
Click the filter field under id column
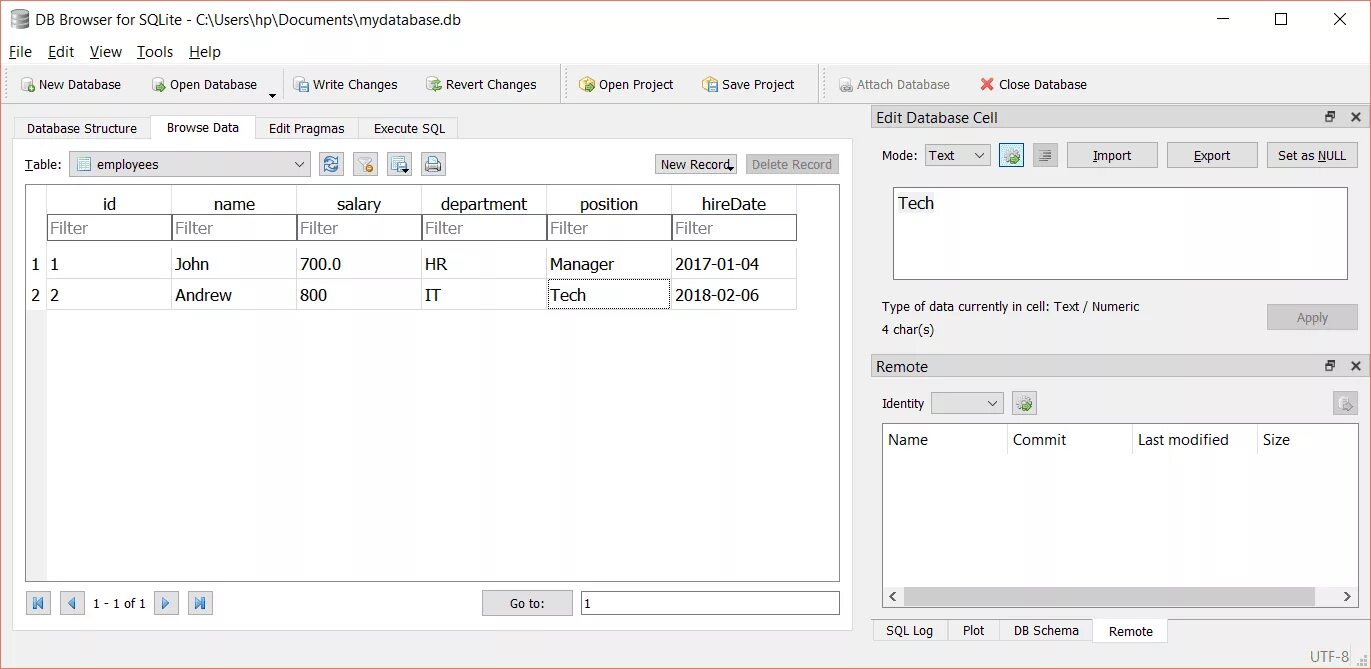point(109,228)
